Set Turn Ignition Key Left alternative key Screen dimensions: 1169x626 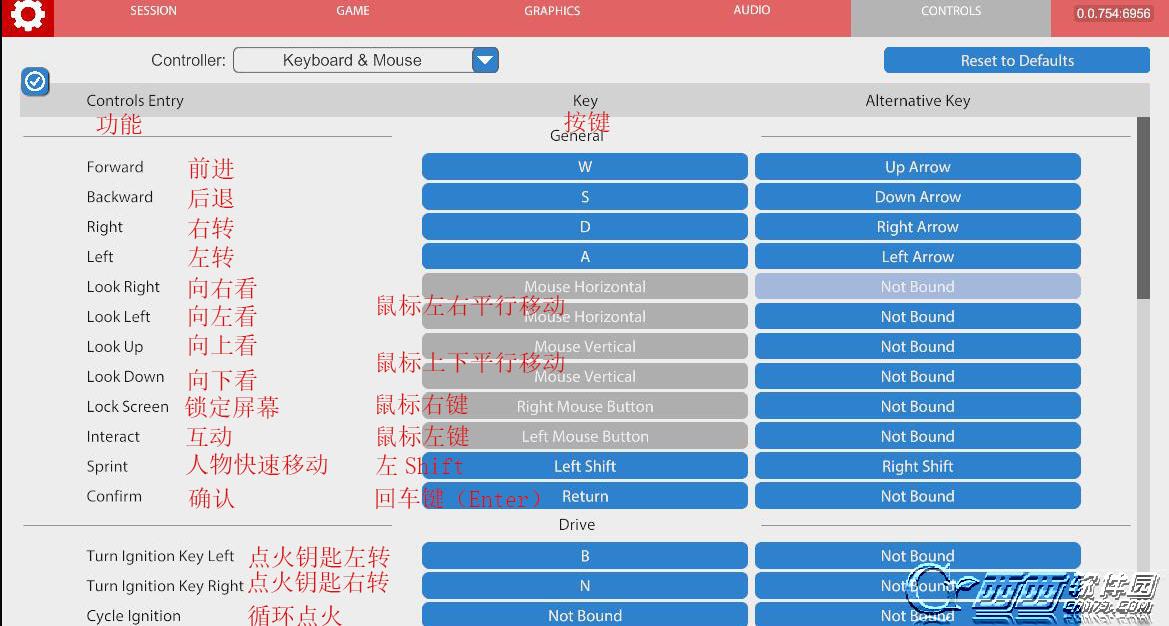pyautogui.click(x=918, y=556)
